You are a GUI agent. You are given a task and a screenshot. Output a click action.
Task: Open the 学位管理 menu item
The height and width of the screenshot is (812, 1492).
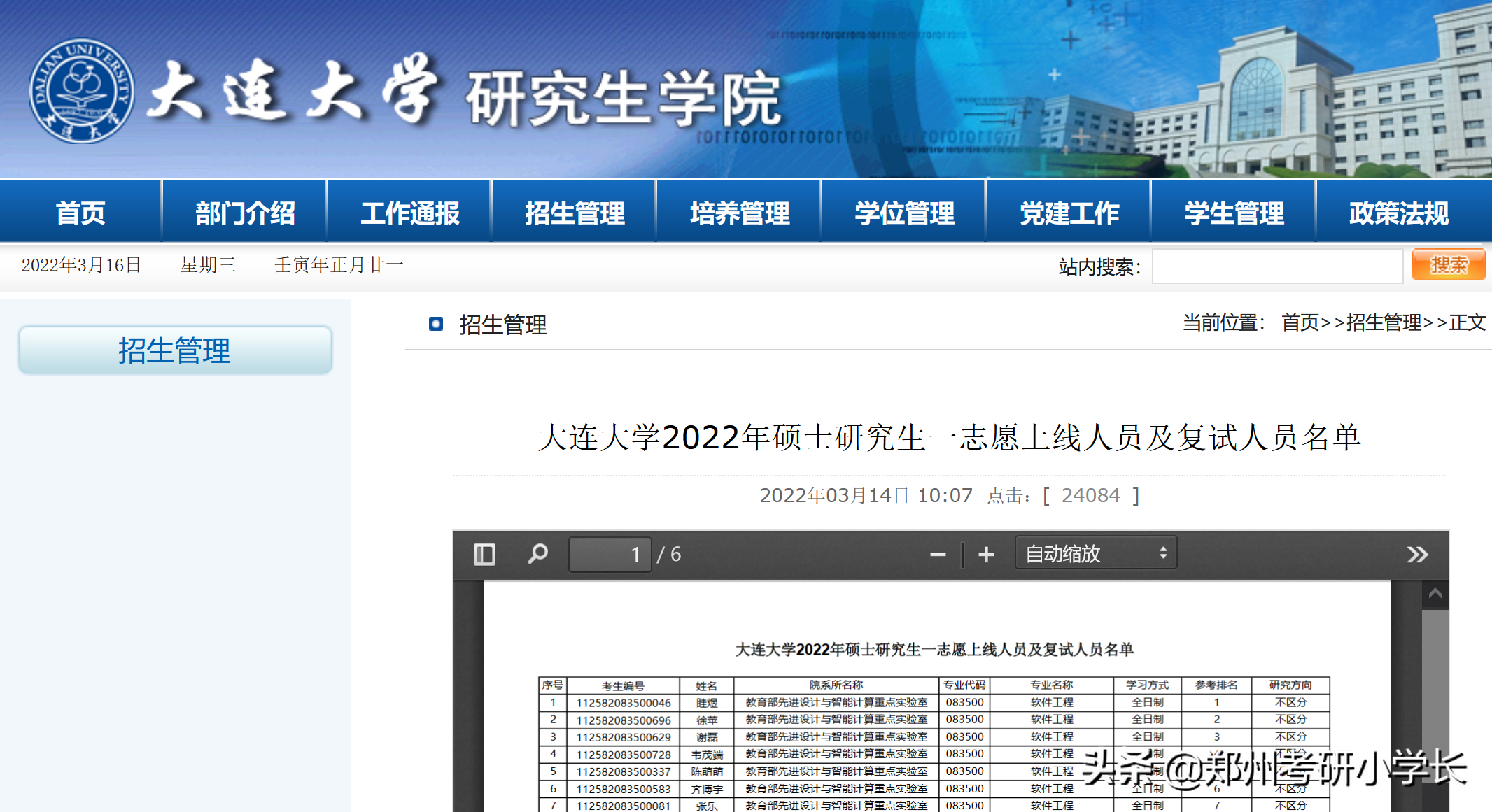(903, 212)
